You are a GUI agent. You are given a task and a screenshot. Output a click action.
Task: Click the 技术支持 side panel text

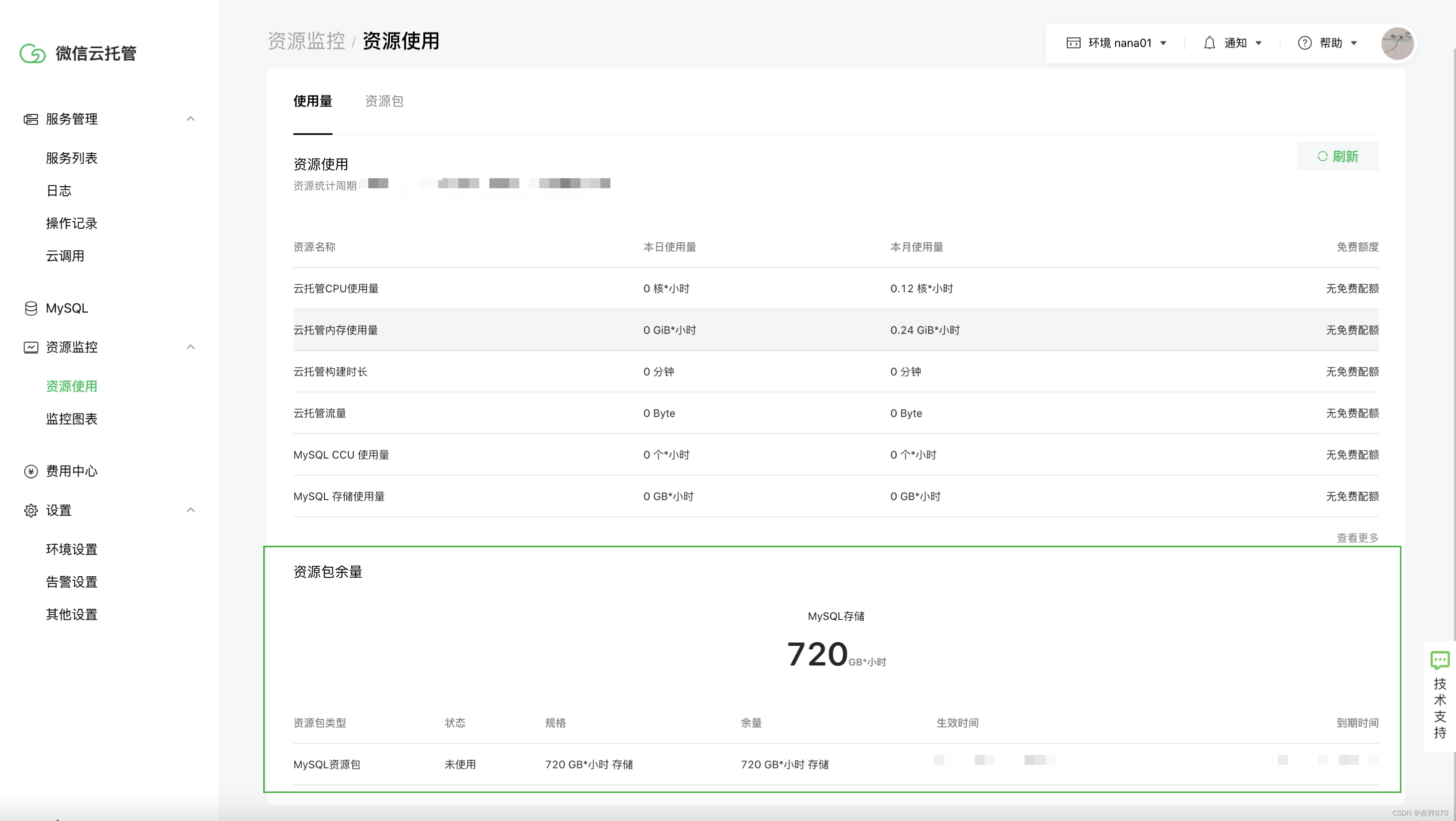tap(1439, 708)
